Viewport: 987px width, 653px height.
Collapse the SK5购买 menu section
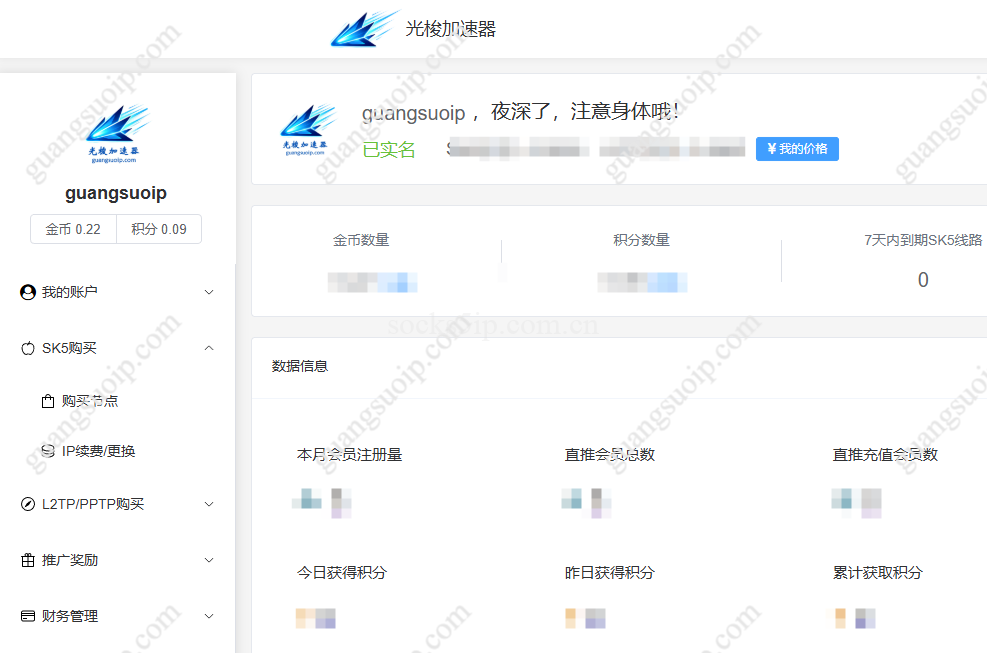[117, 348]
